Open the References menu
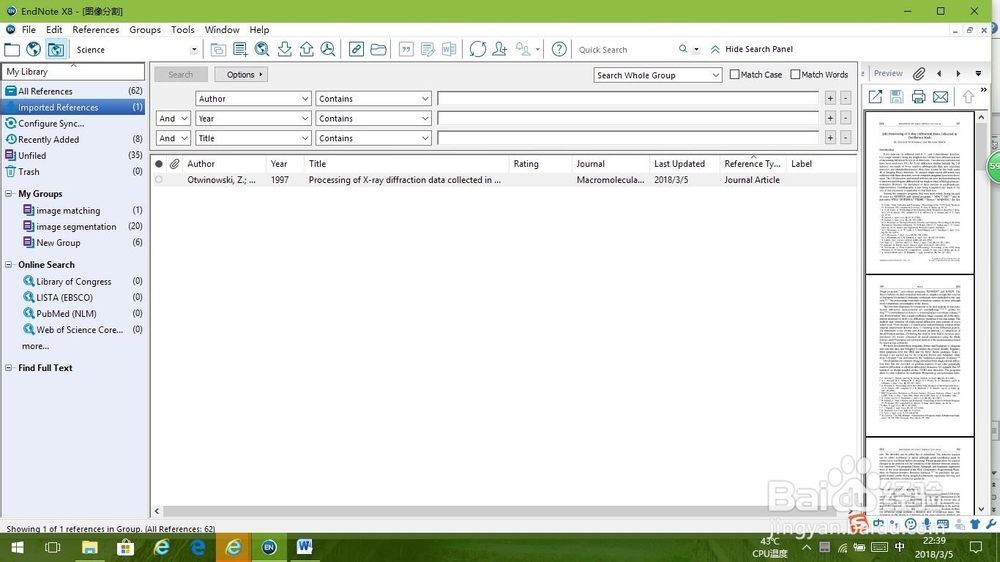 (96, 29)
